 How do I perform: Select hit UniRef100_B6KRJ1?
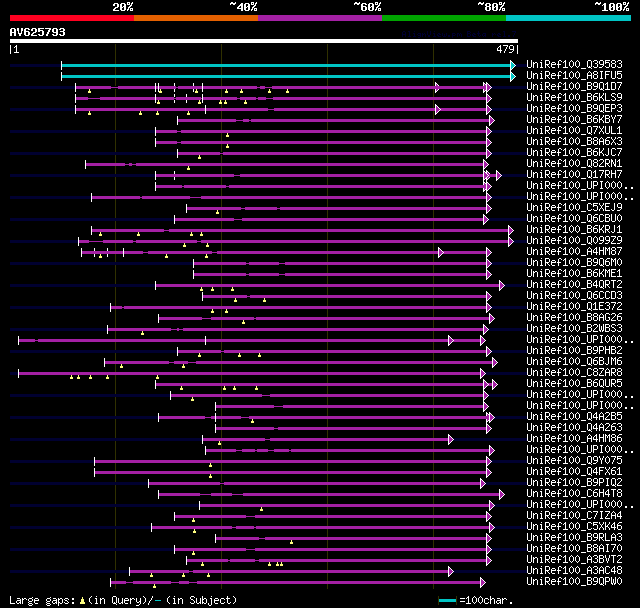coord(574,229)
